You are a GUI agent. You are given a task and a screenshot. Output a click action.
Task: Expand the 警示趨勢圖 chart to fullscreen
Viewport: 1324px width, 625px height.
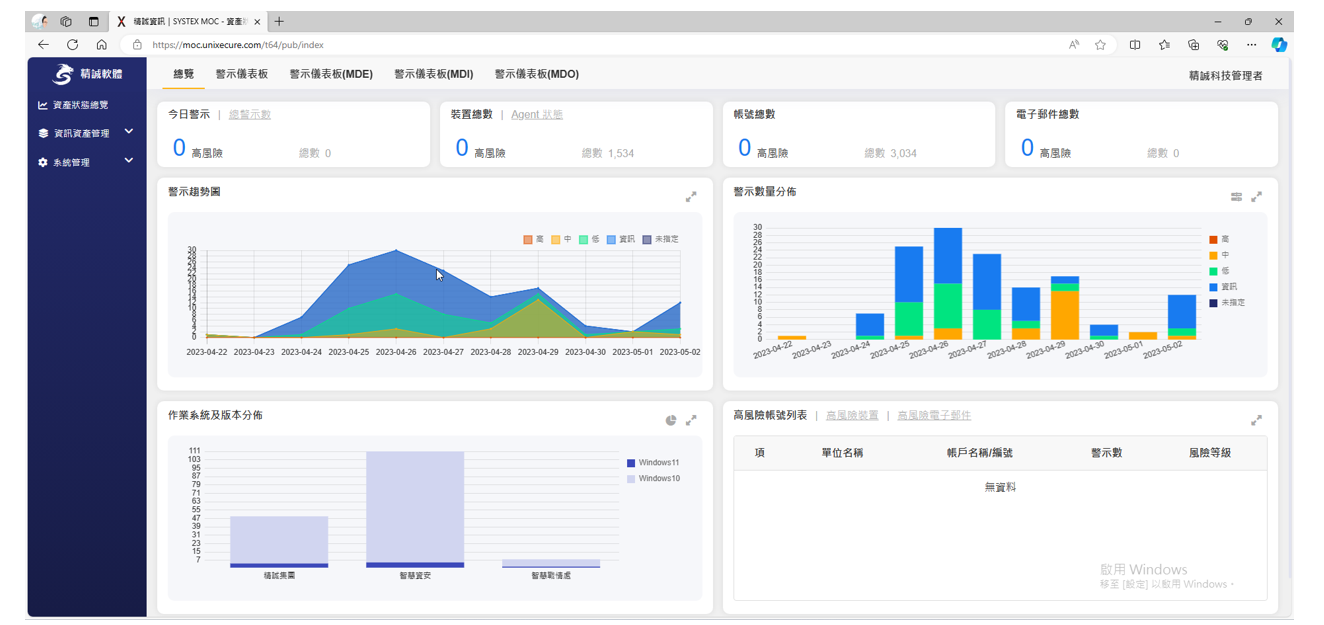pyautogui.click(x=691, y=197)
